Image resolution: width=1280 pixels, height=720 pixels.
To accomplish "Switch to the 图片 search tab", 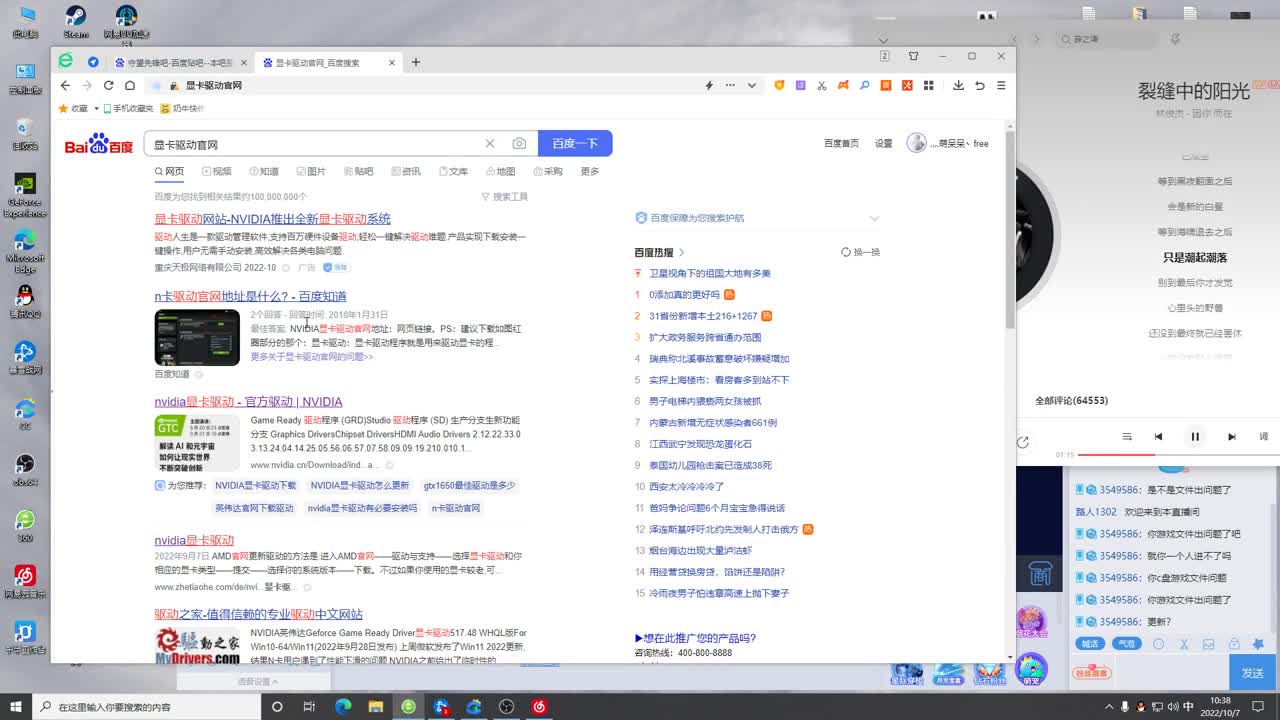I will click(311, 171).
